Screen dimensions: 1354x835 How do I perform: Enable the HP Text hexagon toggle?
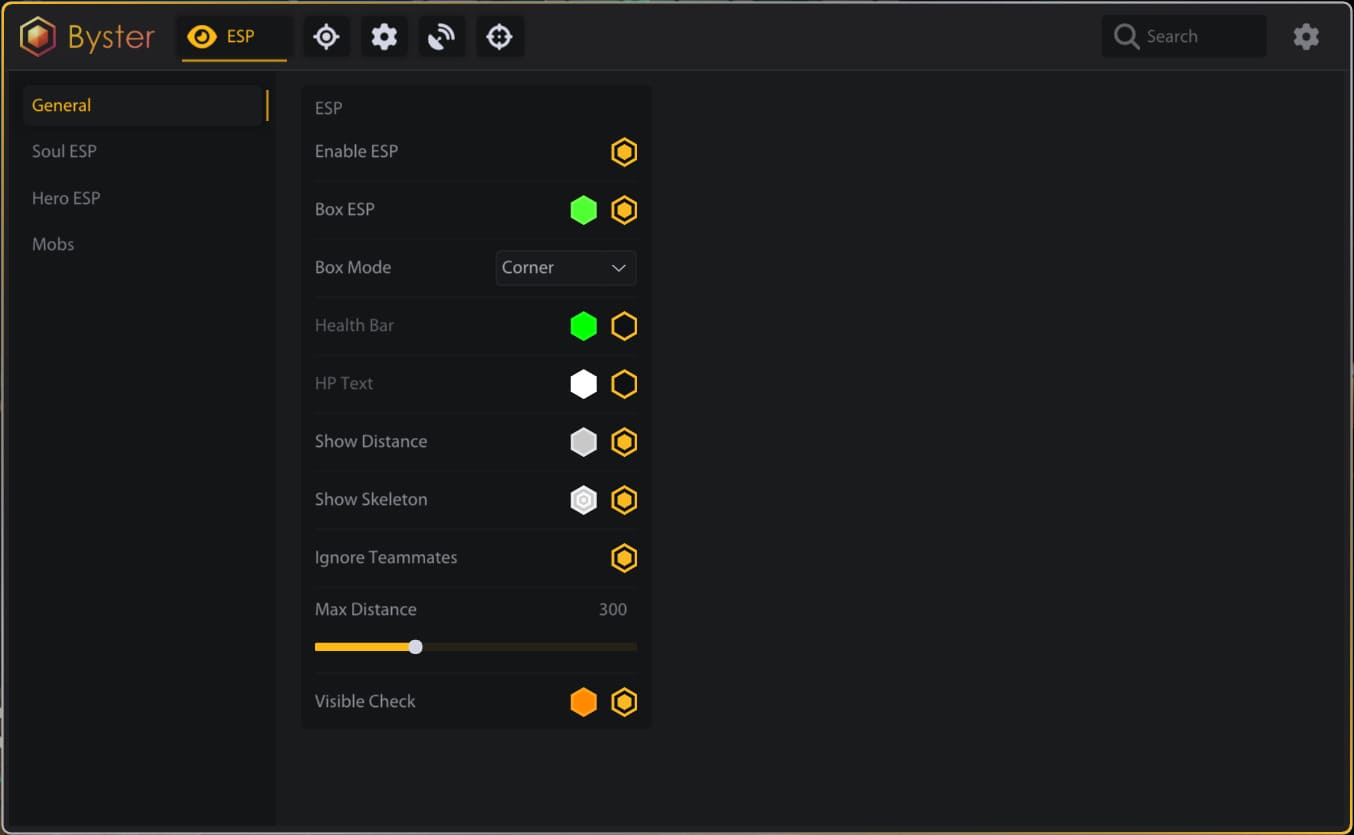point(624,384)
